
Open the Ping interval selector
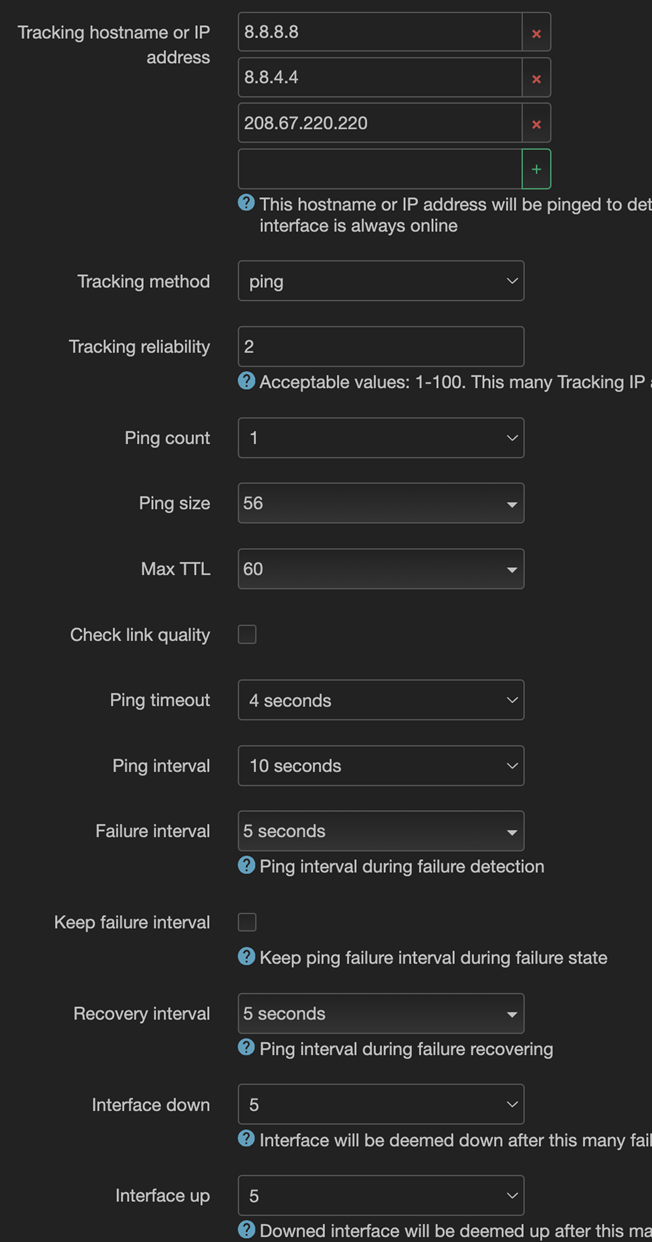pos(380,766)
